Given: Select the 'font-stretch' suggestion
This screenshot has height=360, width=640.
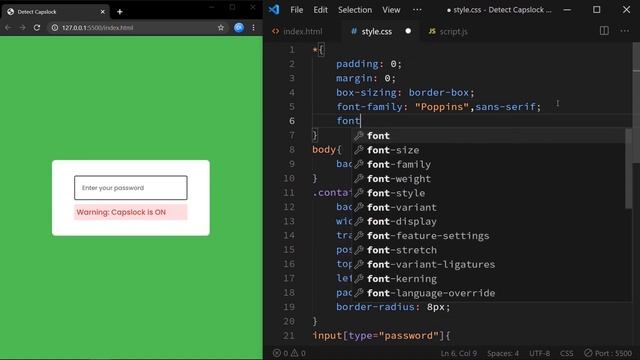Looking at the screenshot, I should [489, 250].
